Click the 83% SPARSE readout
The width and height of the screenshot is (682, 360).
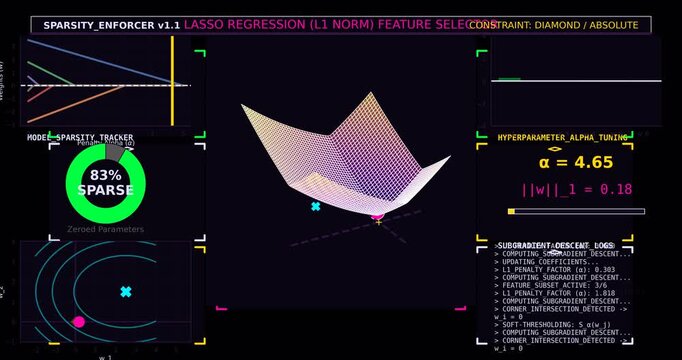(x=106, y=183)
